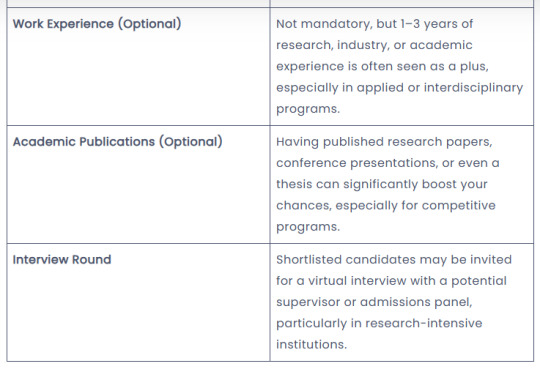This screenshot has width=540, height=369.
Task: Click the word 'Optional' beside Work Experience
Action: [x=150, y=24]
